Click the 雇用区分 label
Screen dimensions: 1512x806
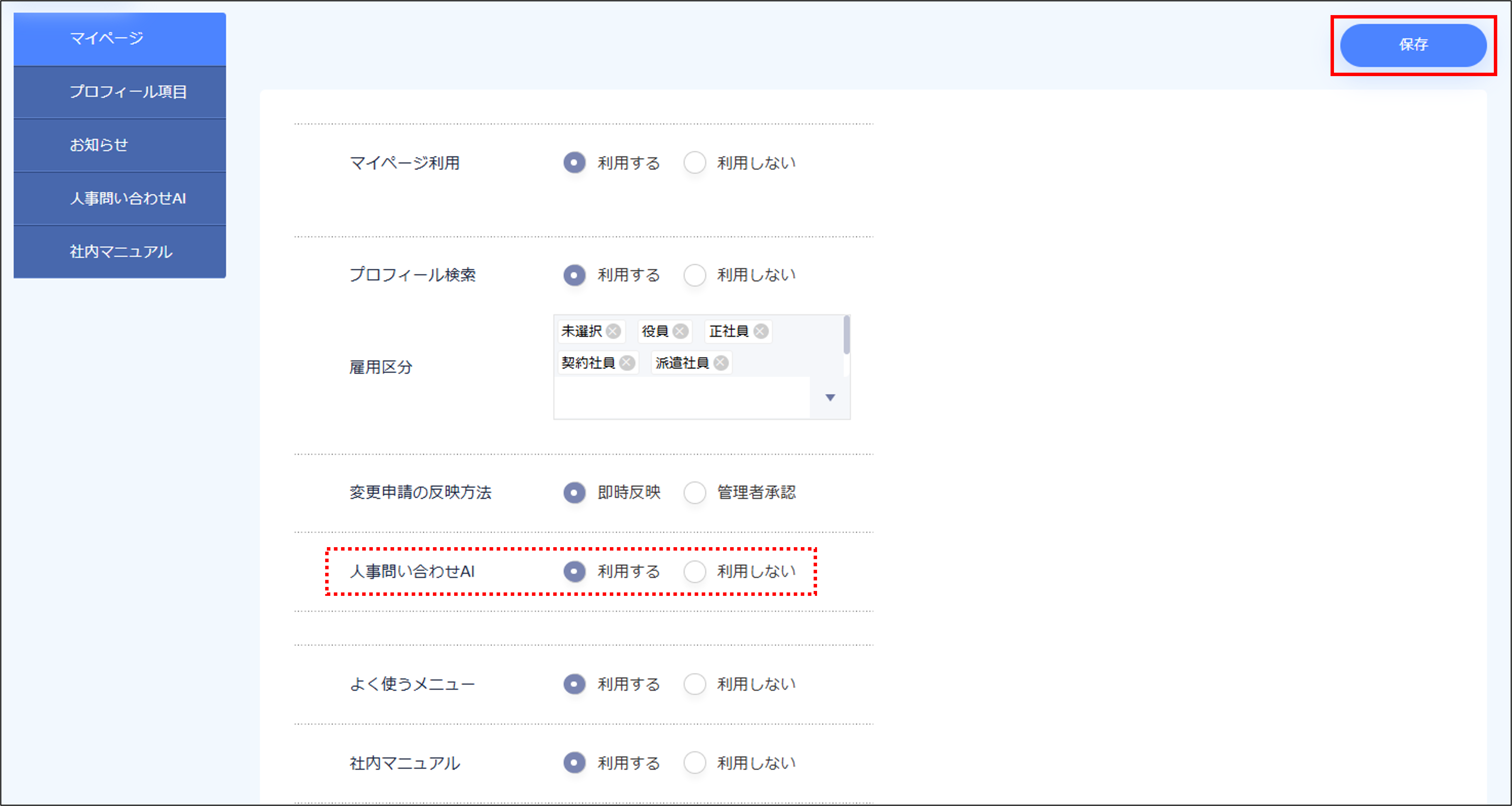point(381,367)
